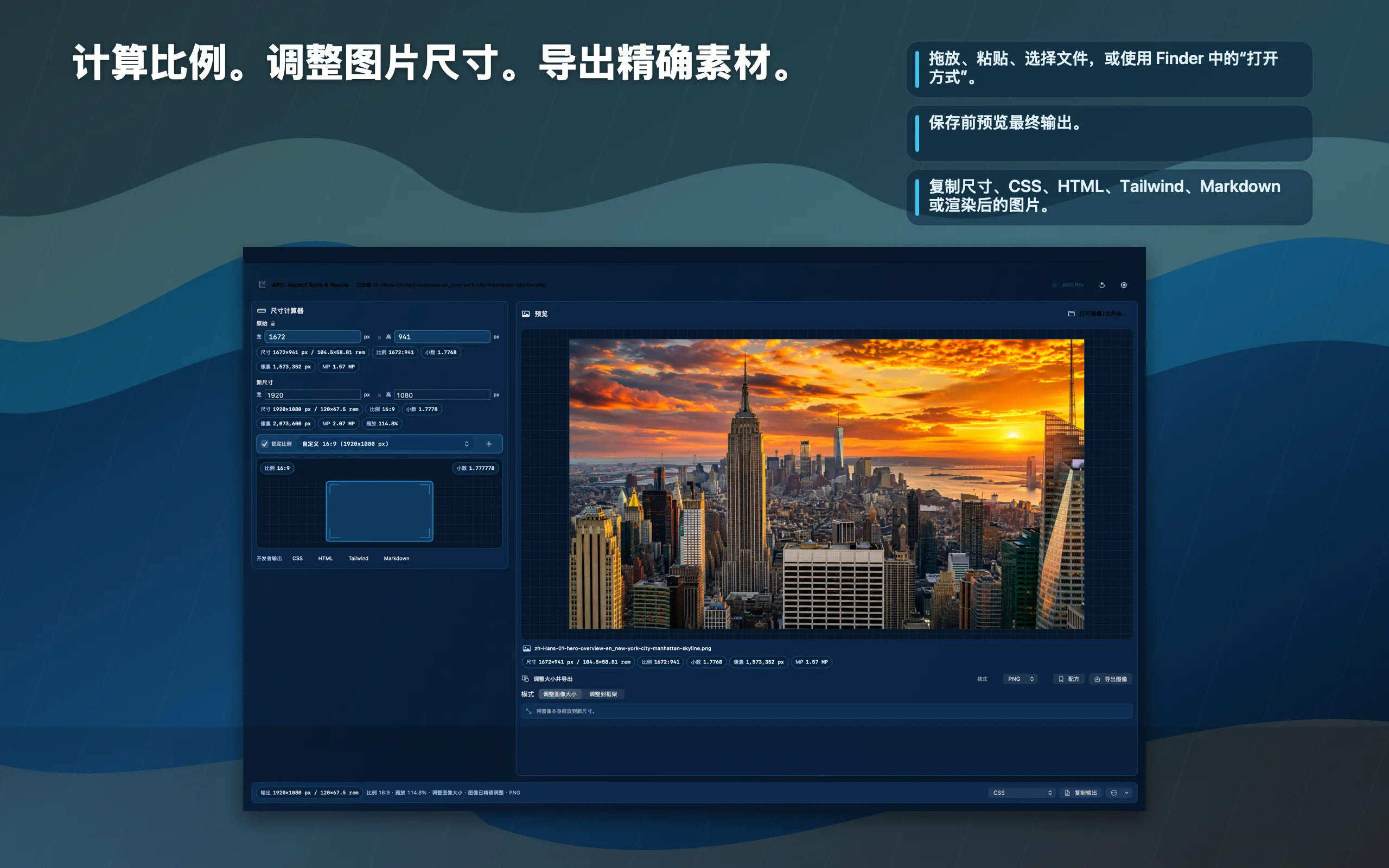Viewport: 1389px width, 868px height.
Task: Click the new height field showing 1080
Action: pos(442,395)
